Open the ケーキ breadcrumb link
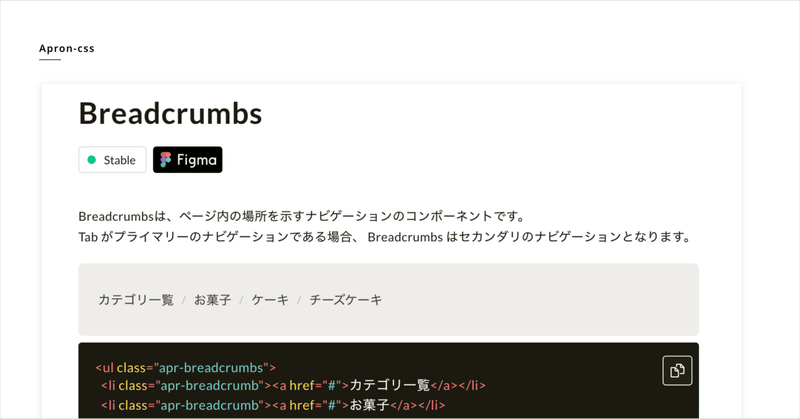Image resolution: width=800 pixels, height=419 pixels. [270, 300]
